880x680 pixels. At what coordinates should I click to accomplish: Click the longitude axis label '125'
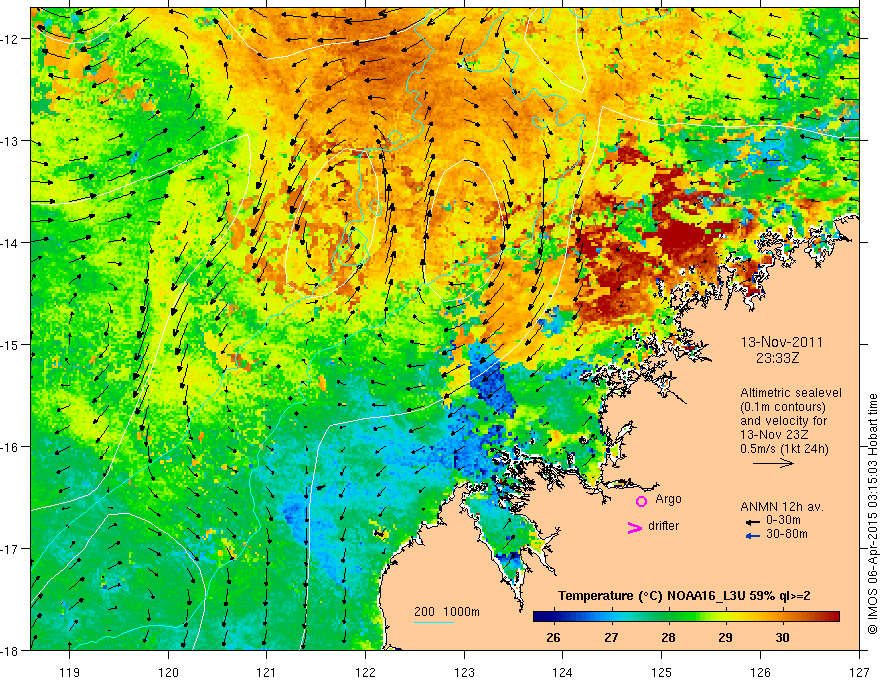coord(662,672)
